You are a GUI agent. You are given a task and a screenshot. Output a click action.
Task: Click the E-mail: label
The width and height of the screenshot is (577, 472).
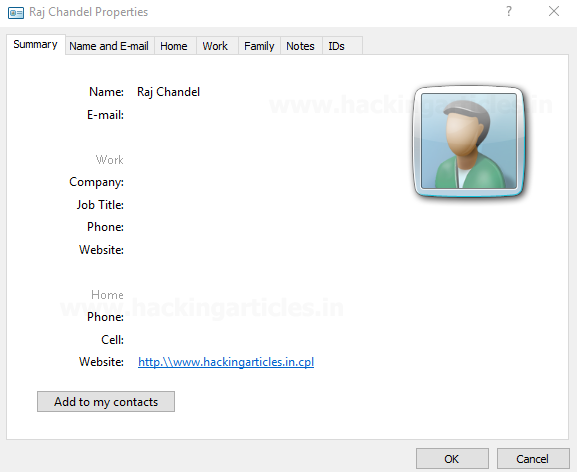click(x=105, y=115)
